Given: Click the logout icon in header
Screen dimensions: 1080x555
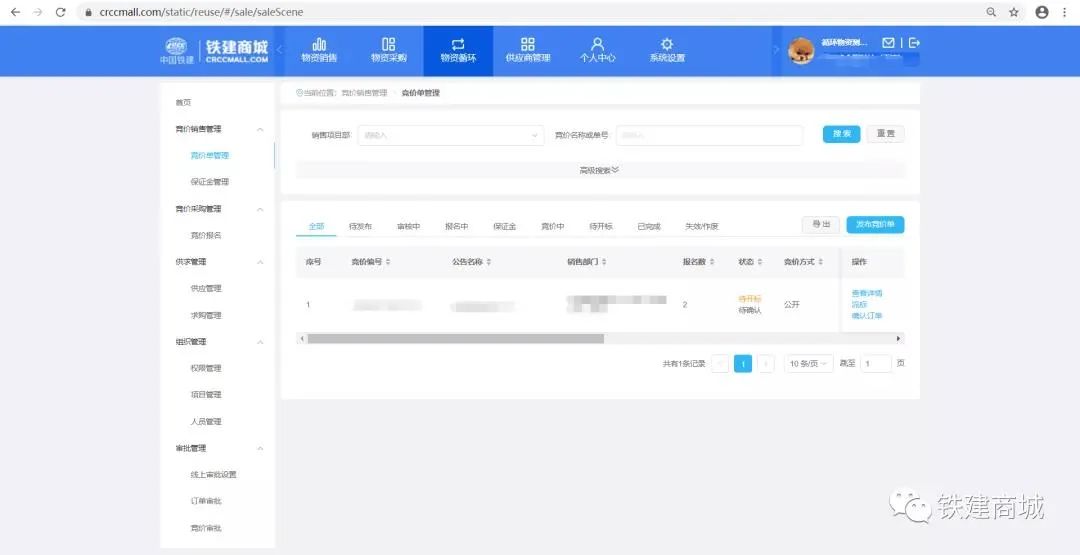Looking at the screenshot, I should click(x=914, y=43).
